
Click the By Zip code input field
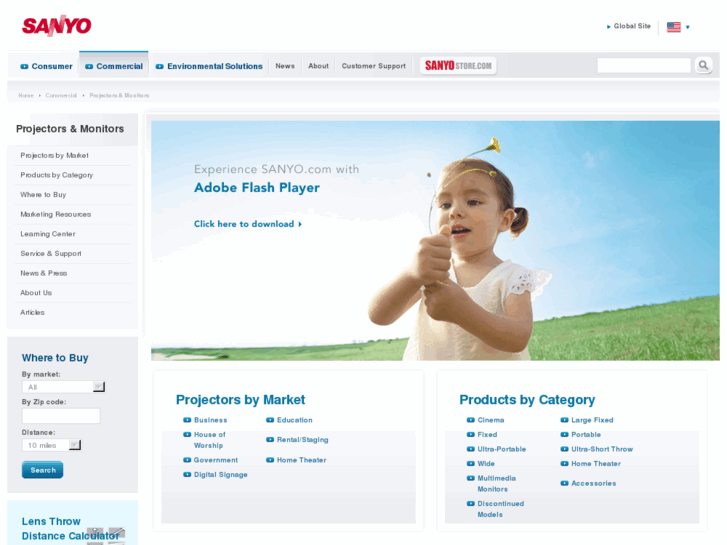click(x=61, y=416)
